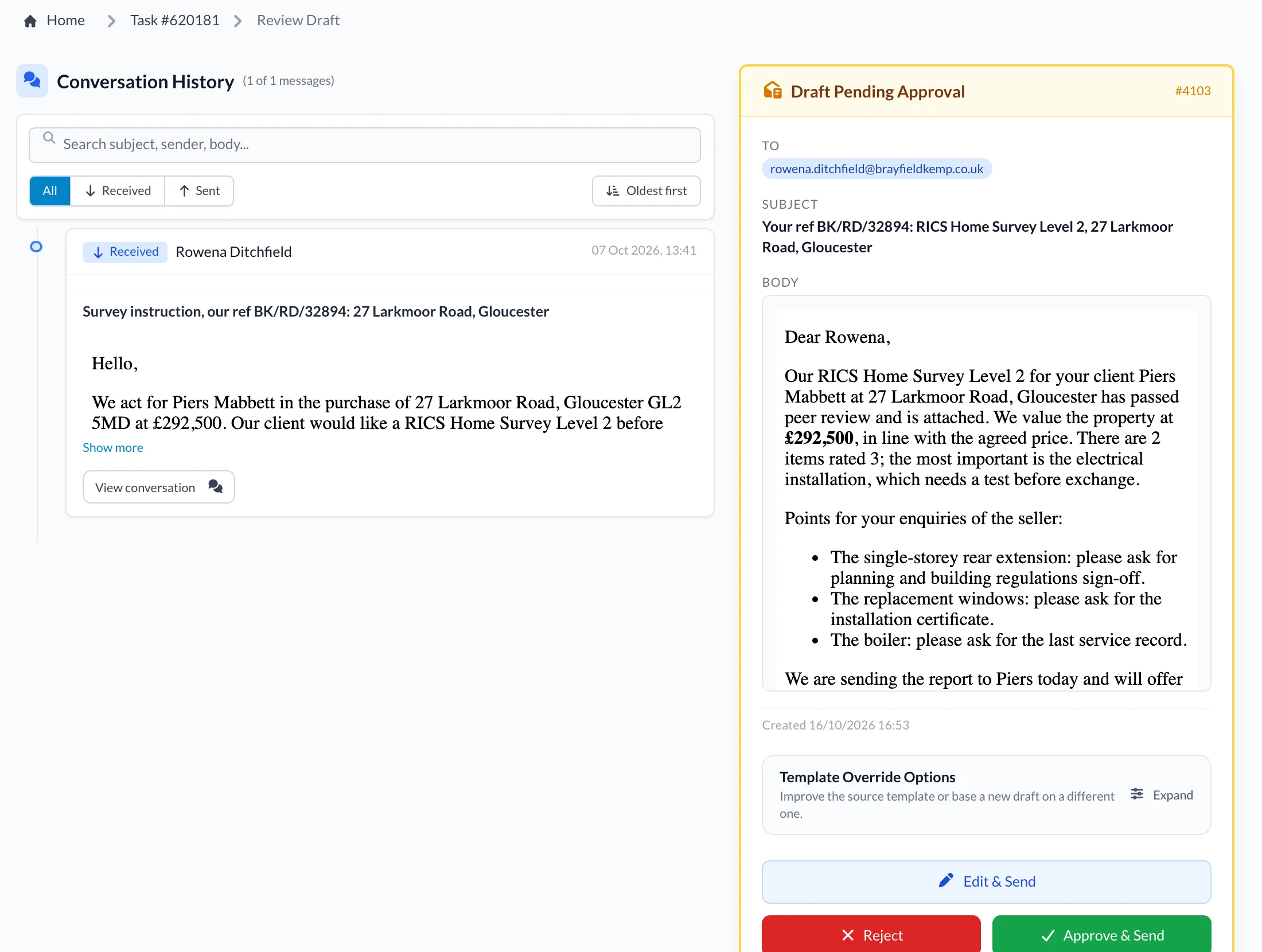Viewport: 1262px width, 952px height.
Task: Select the All filter tab
Action: pyautogui.click(x=50, y=191)
